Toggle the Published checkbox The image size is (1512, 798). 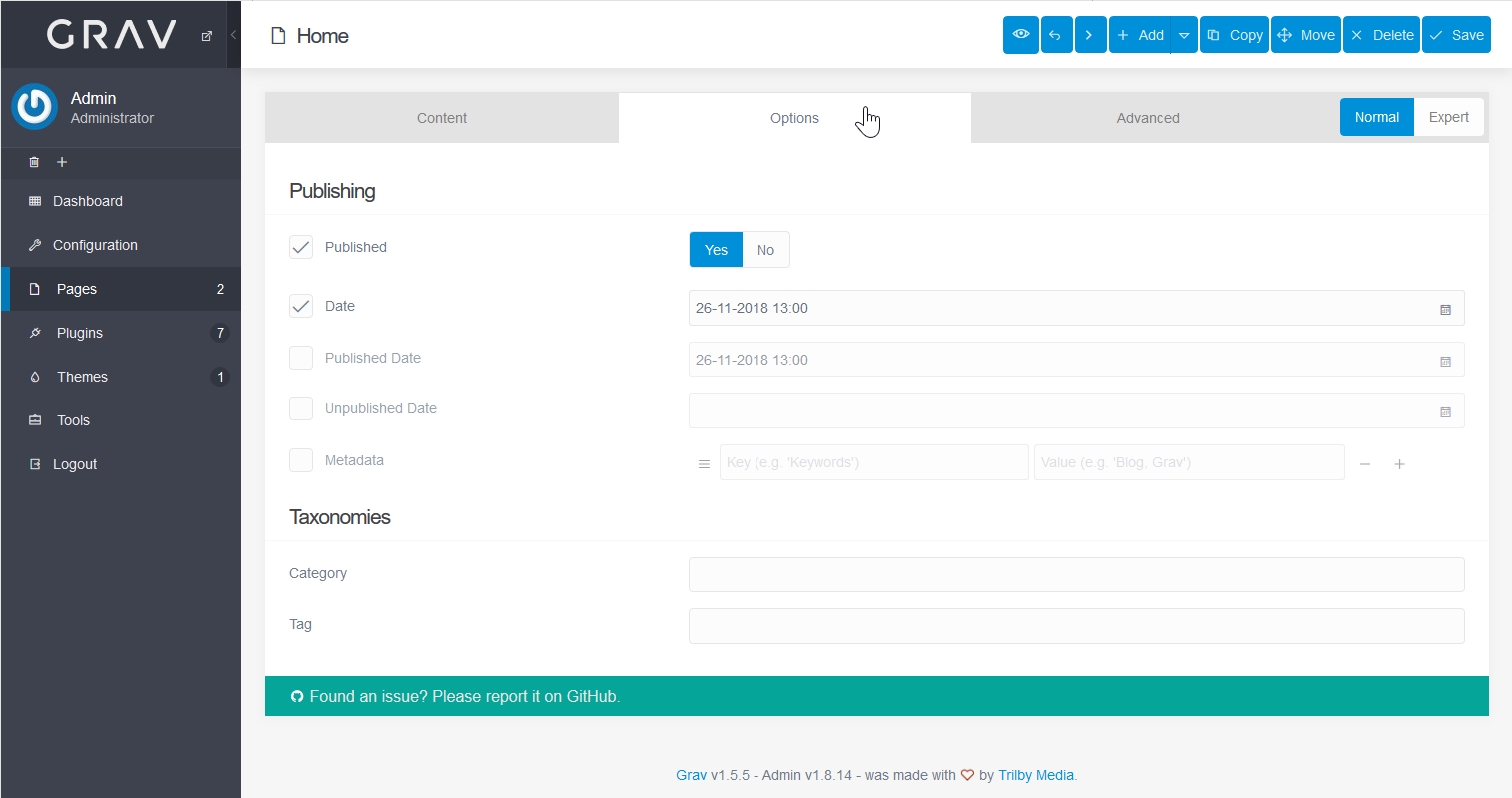(x=301, y=247)
